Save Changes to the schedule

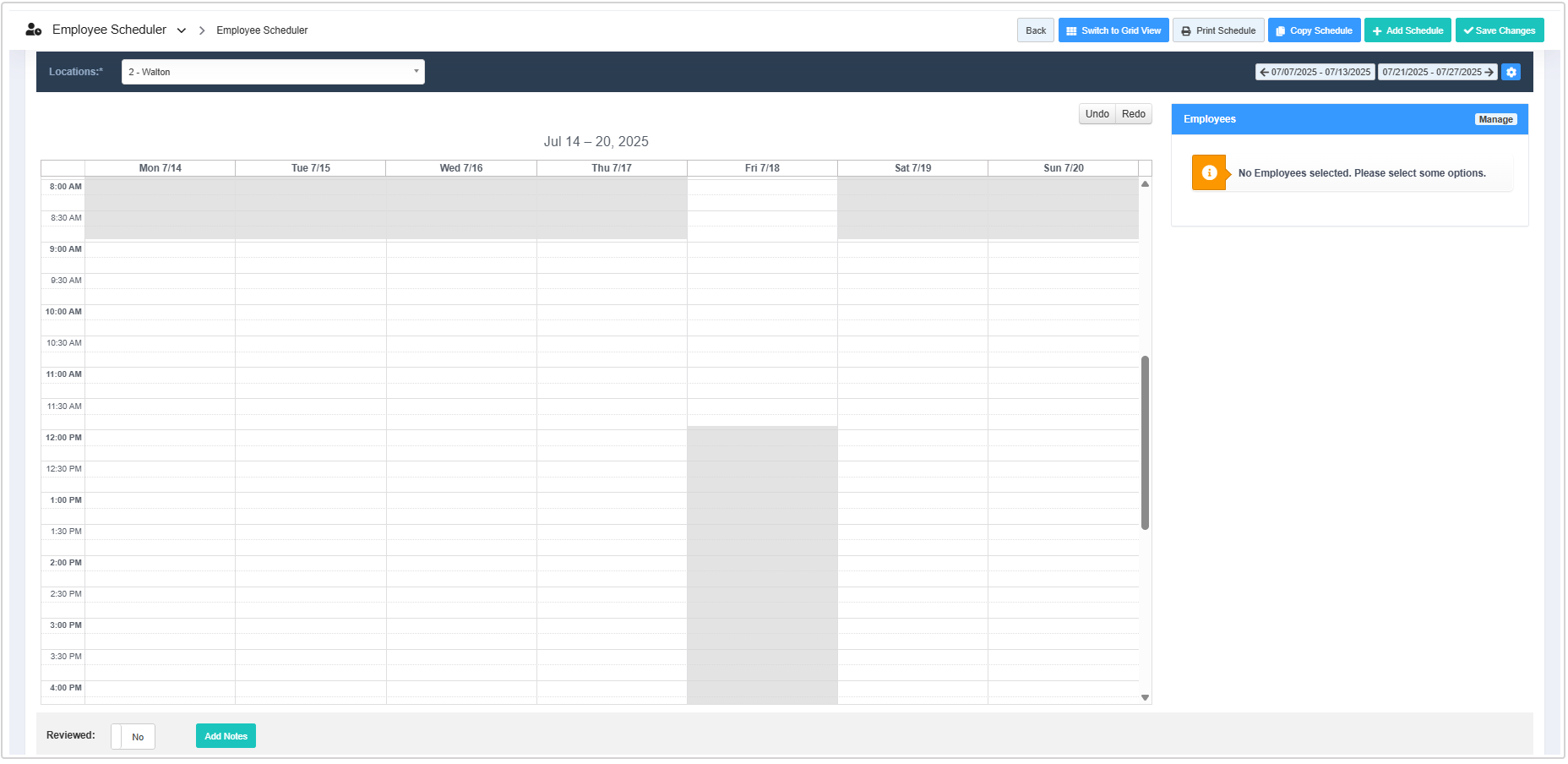1499,30
